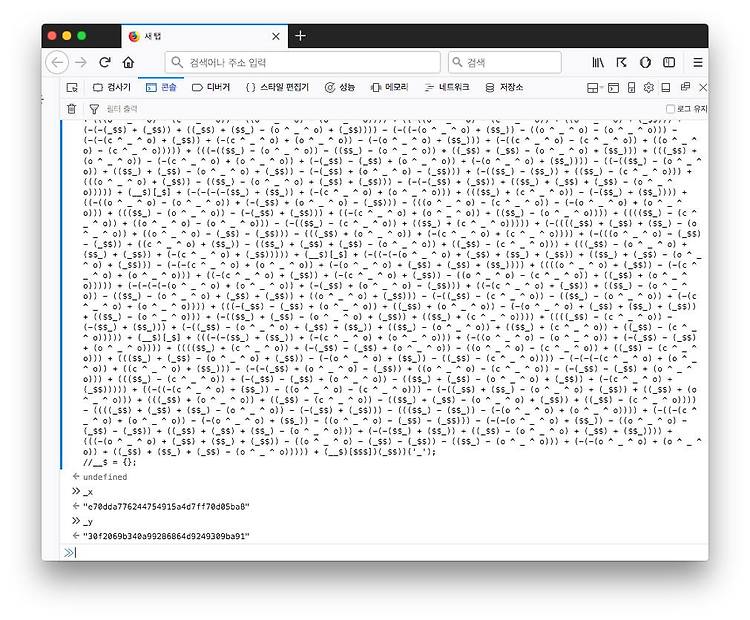Click the console filter output field
Image resolution: width=750 pixels, height=620 pixels.
[x=335, y=109]
